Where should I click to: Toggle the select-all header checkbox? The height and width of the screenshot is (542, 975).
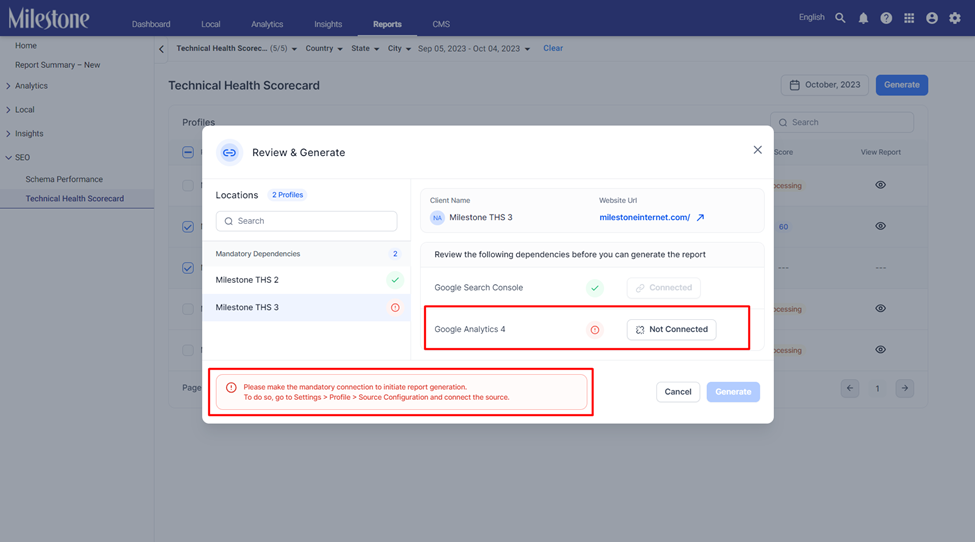(188, 152)
